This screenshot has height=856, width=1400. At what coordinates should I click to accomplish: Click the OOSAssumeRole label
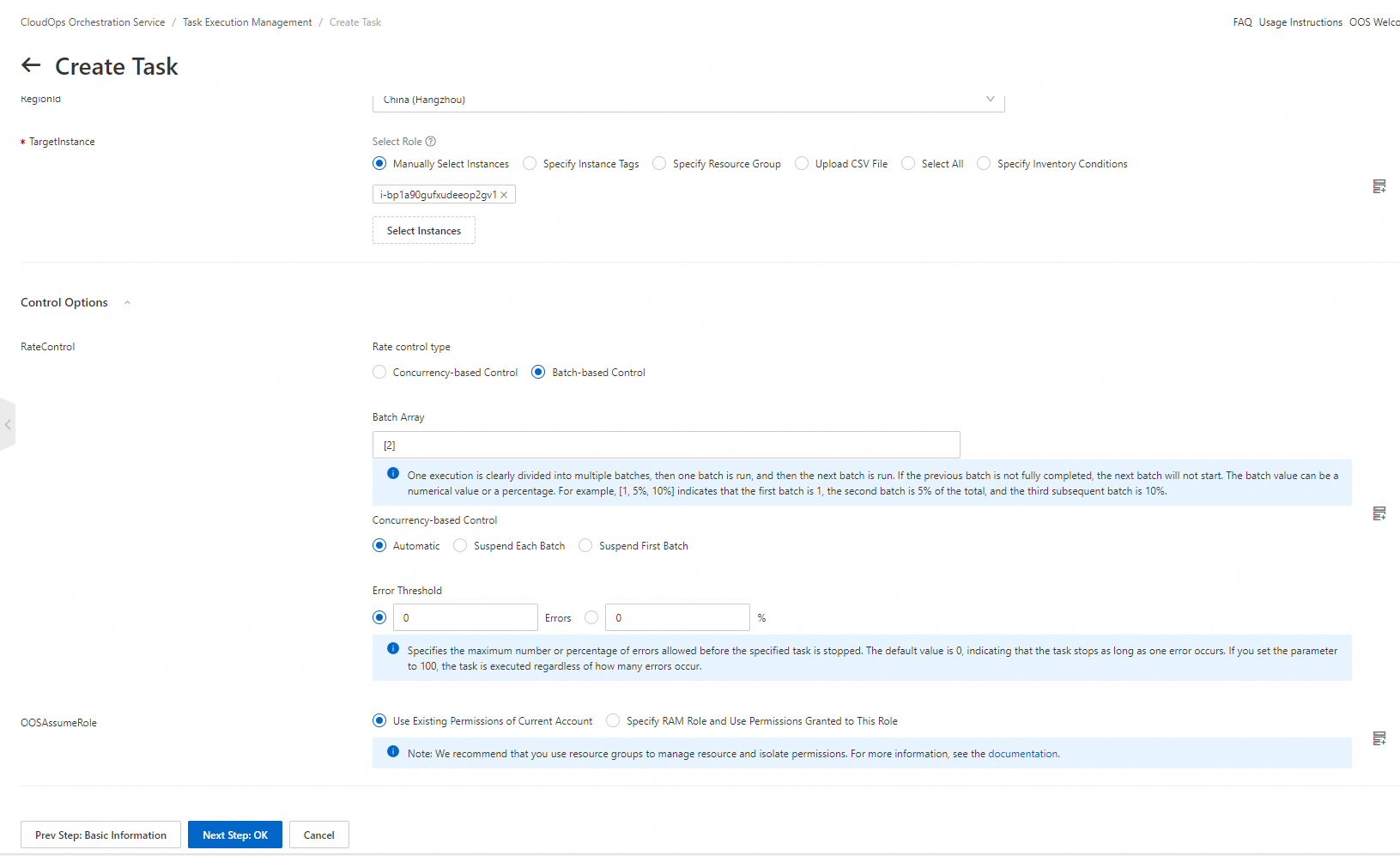pos(58,723)
